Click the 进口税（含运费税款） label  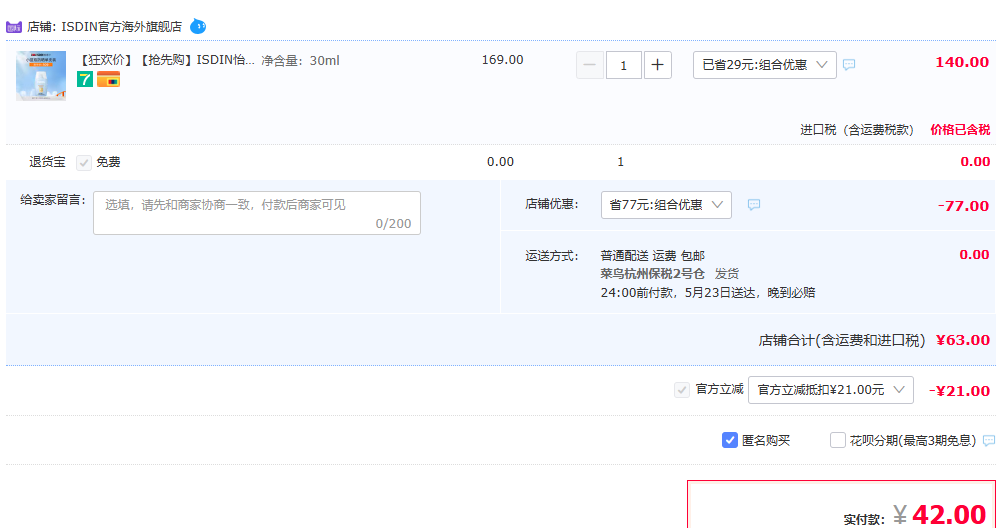click(x=857, y=130)
